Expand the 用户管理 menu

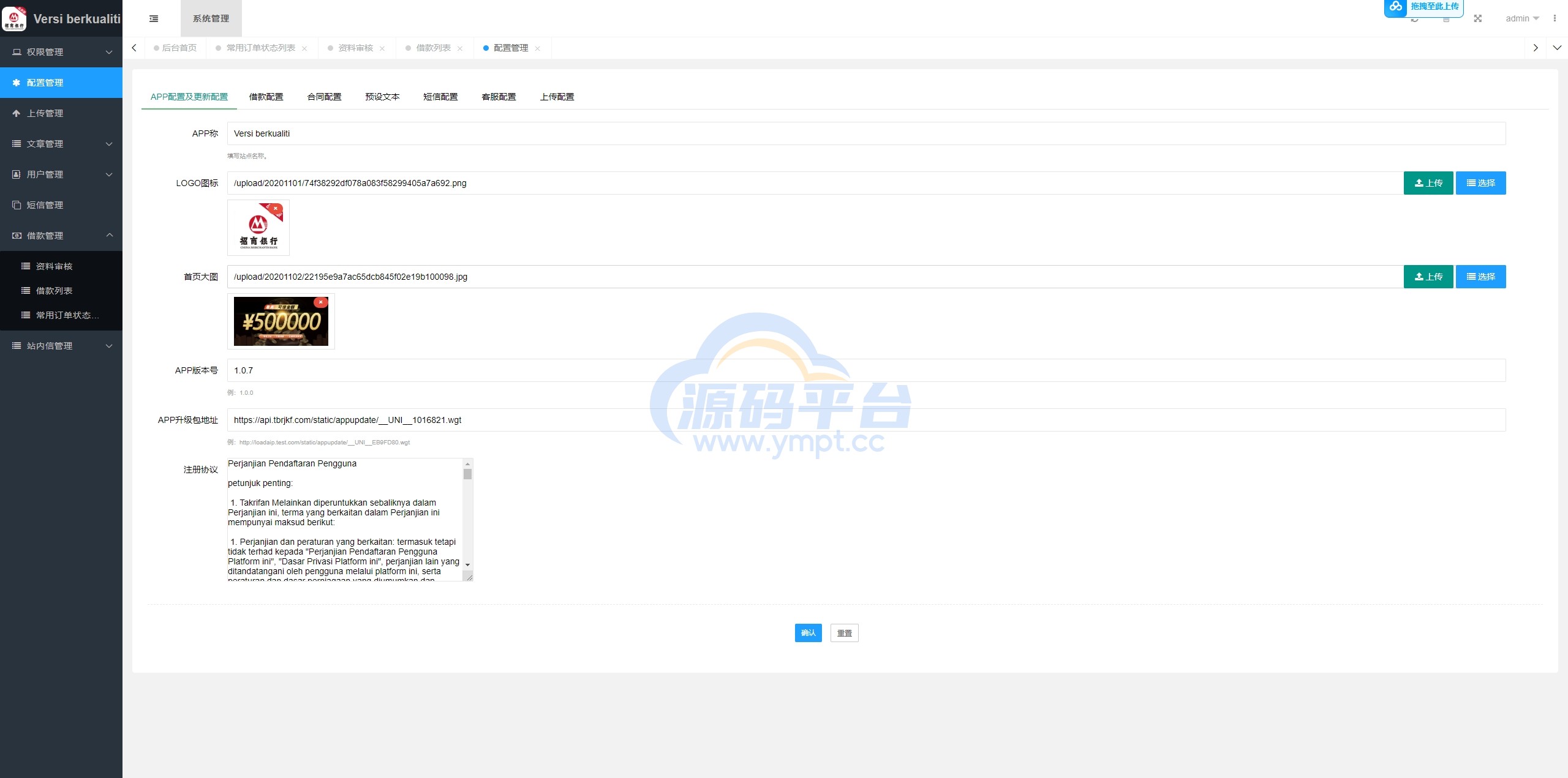tap(61, 174)
